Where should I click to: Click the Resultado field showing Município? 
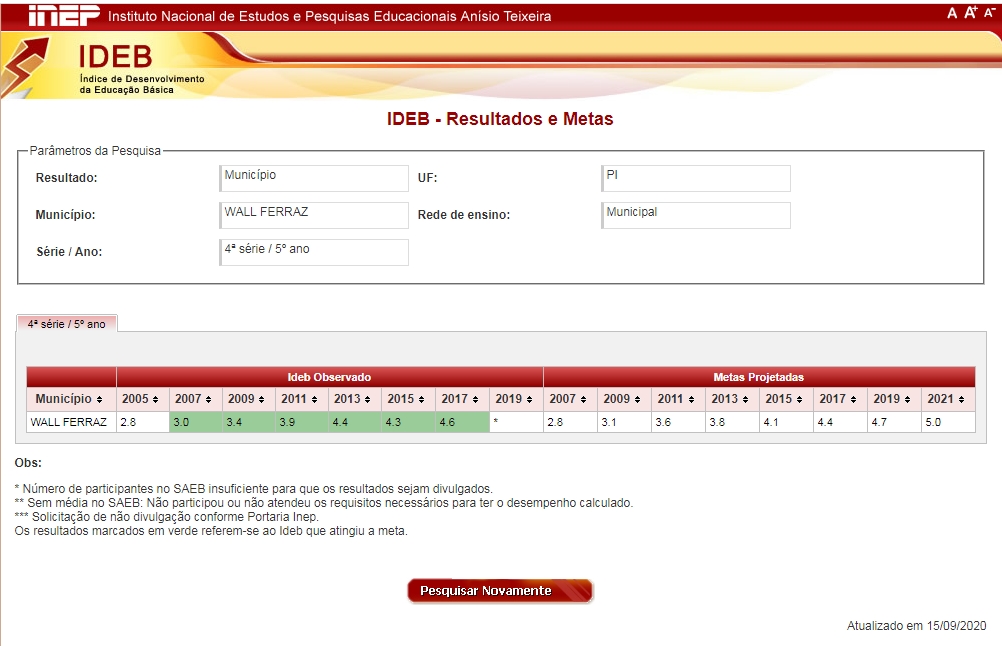tap(314, 178)
